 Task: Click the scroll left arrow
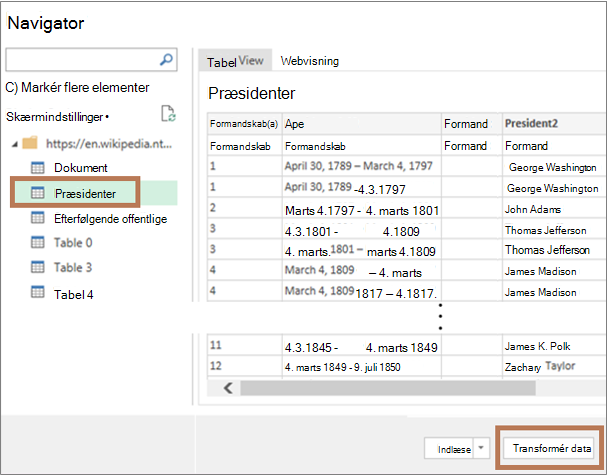228,388
